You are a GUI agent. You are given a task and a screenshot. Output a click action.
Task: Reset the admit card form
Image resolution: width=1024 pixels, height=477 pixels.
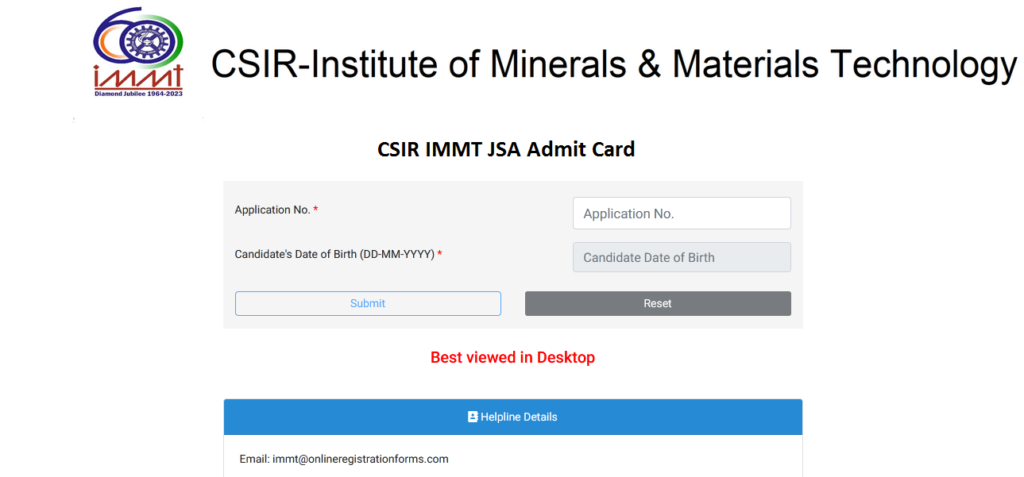pos(658,303)
